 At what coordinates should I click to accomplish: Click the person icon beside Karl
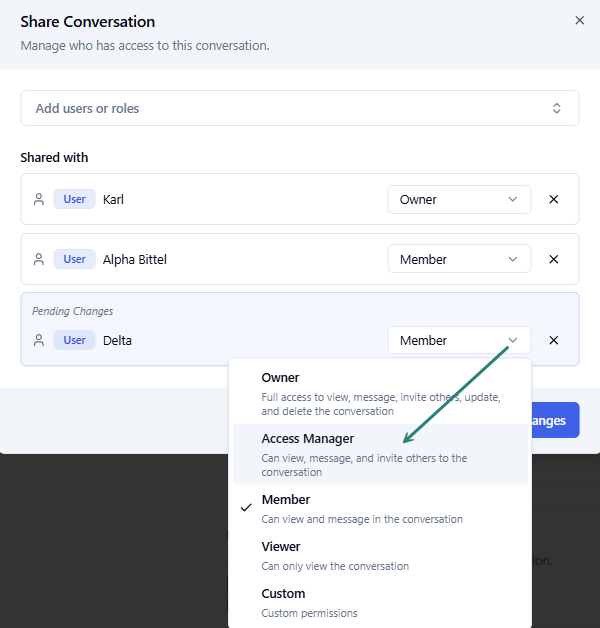point(39,199)
